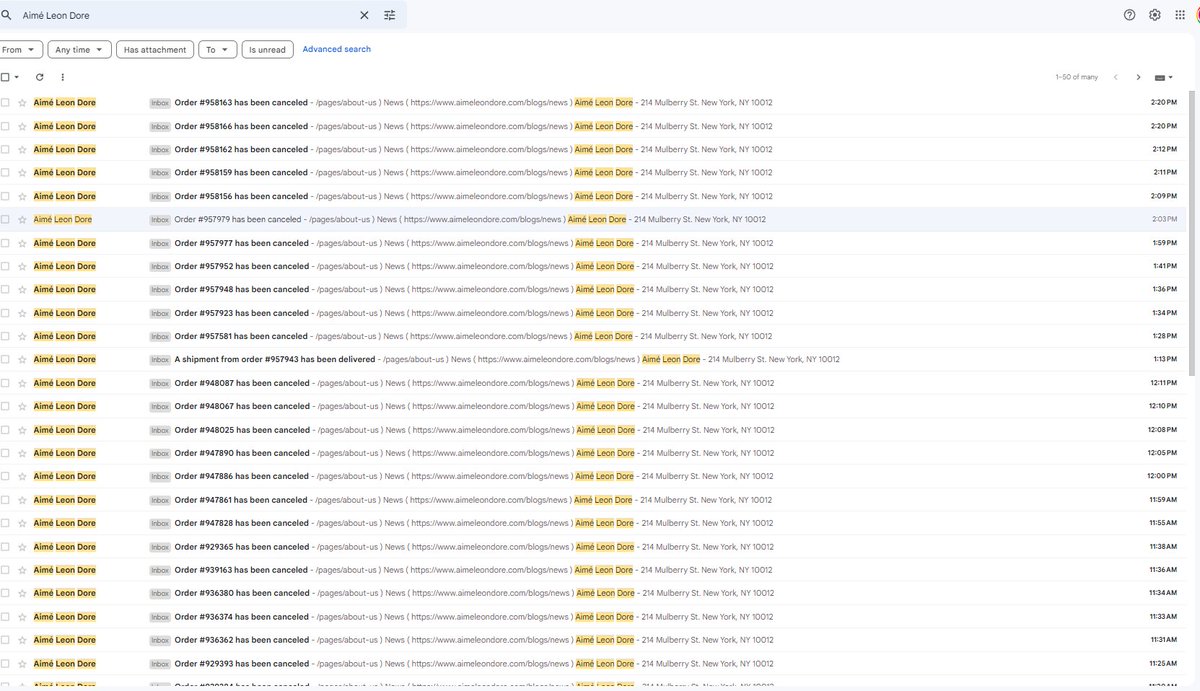This screenshot has width=1200, height=691.
Task: Tick the select-all checkbox
Action: point(5,77)
